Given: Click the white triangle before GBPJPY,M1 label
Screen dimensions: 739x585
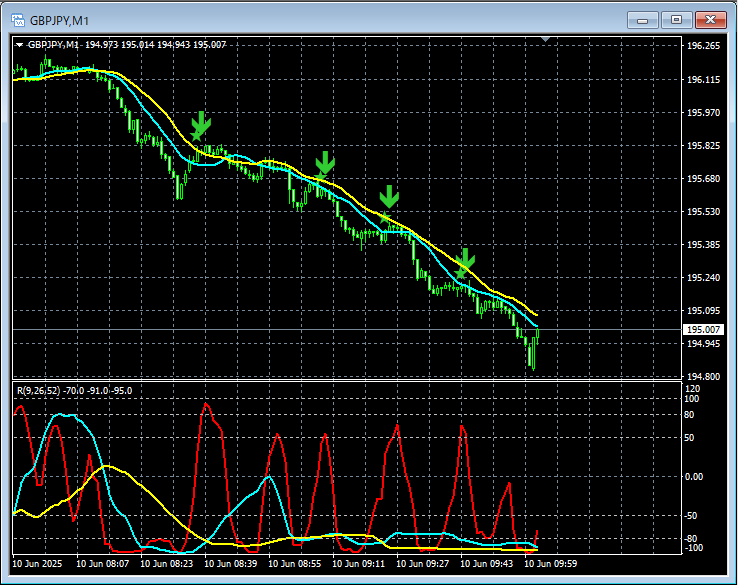Looking at the screenshot, I should click(20, 45).
